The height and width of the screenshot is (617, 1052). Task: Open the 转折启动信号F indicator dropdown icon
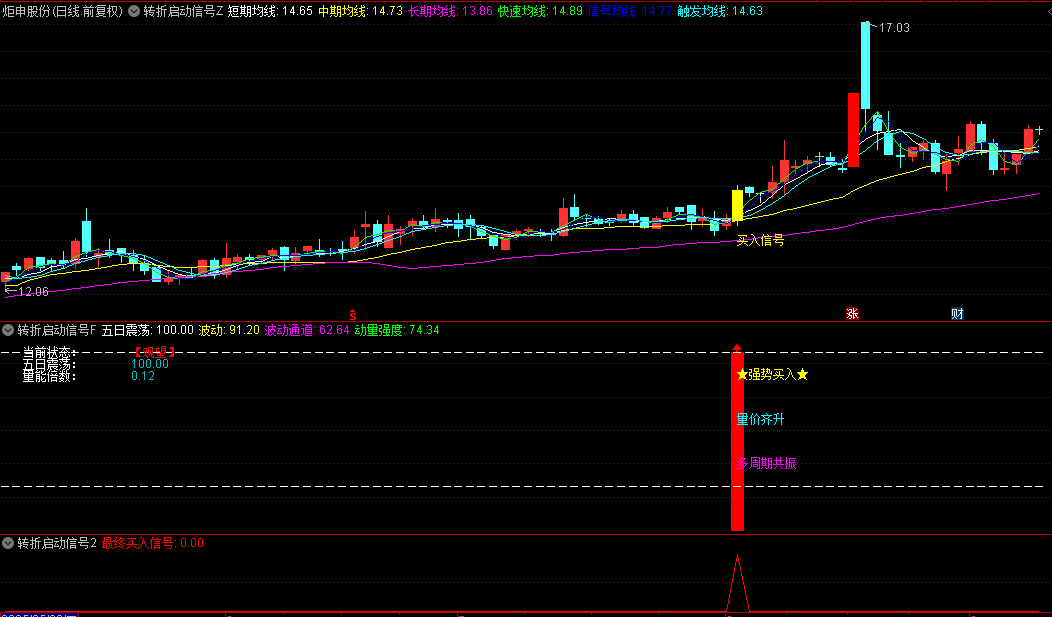[8, 329]
